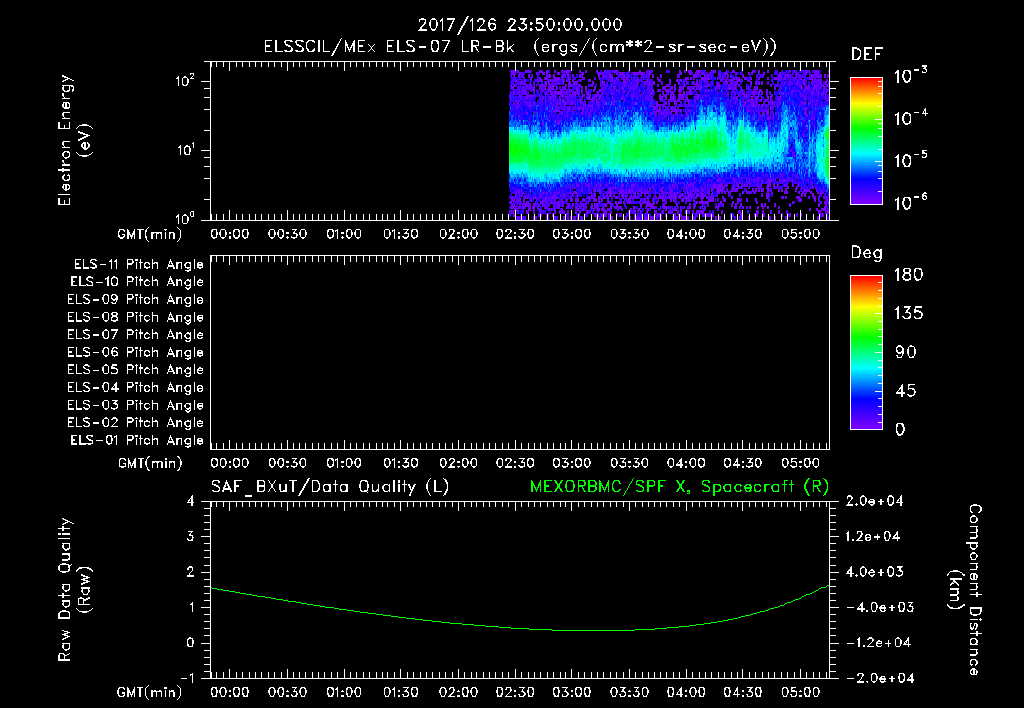This screenshot has height=708, width=1024.
Task: Click the DEF label above the color bar
Action: coord(867,54)
